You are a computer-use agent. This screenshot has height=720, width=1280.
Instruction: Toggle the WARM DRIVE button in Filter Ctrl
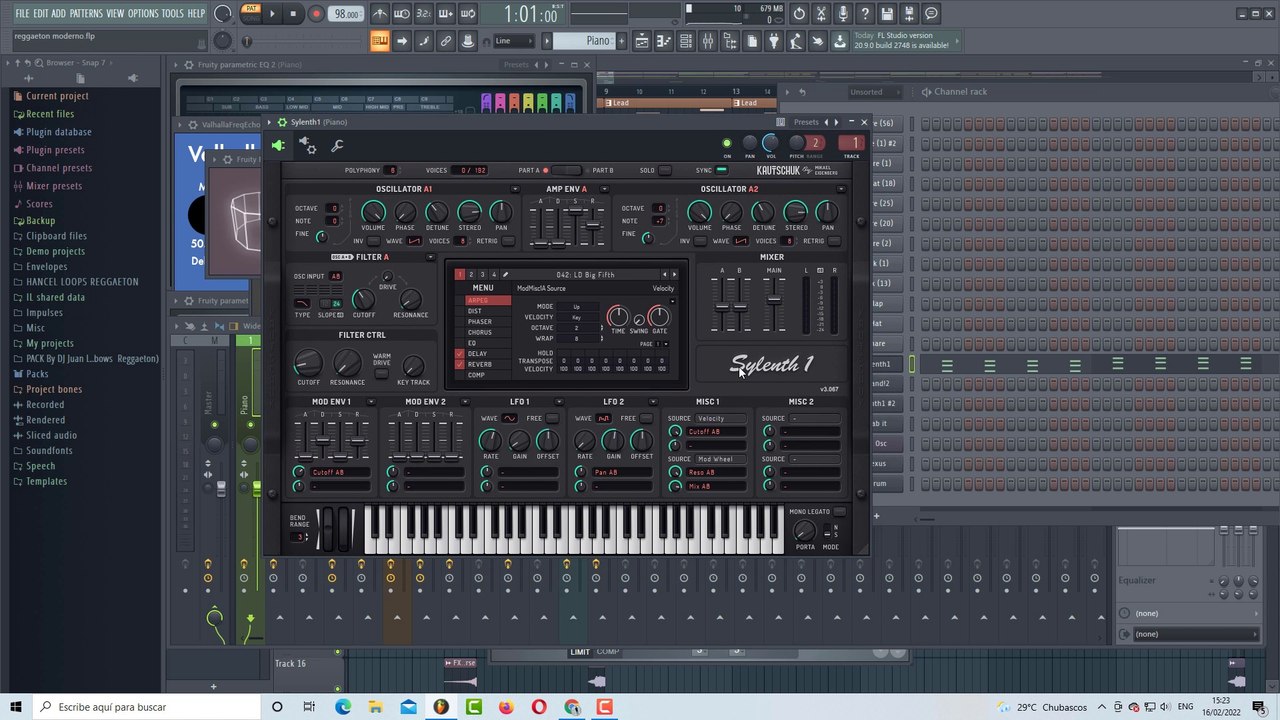382,373
